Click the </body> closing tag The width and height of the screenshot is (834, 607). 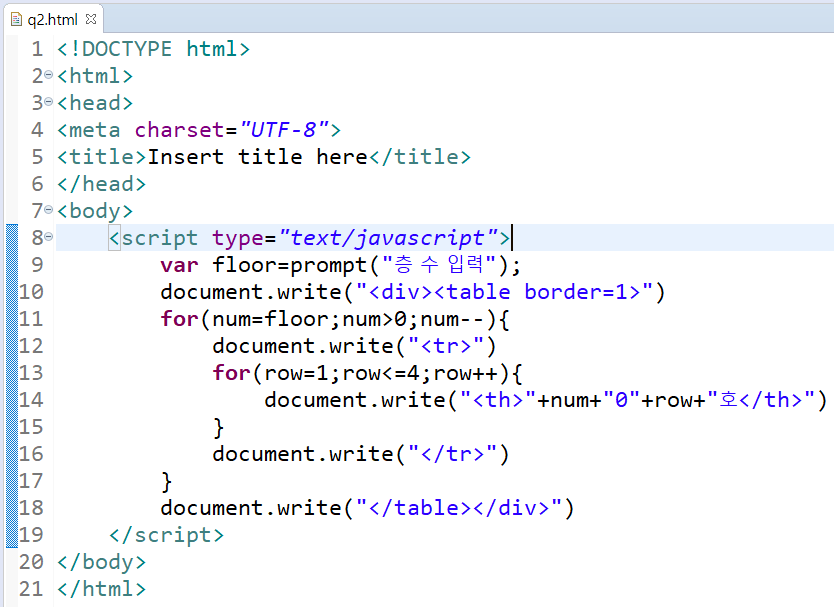101,562
